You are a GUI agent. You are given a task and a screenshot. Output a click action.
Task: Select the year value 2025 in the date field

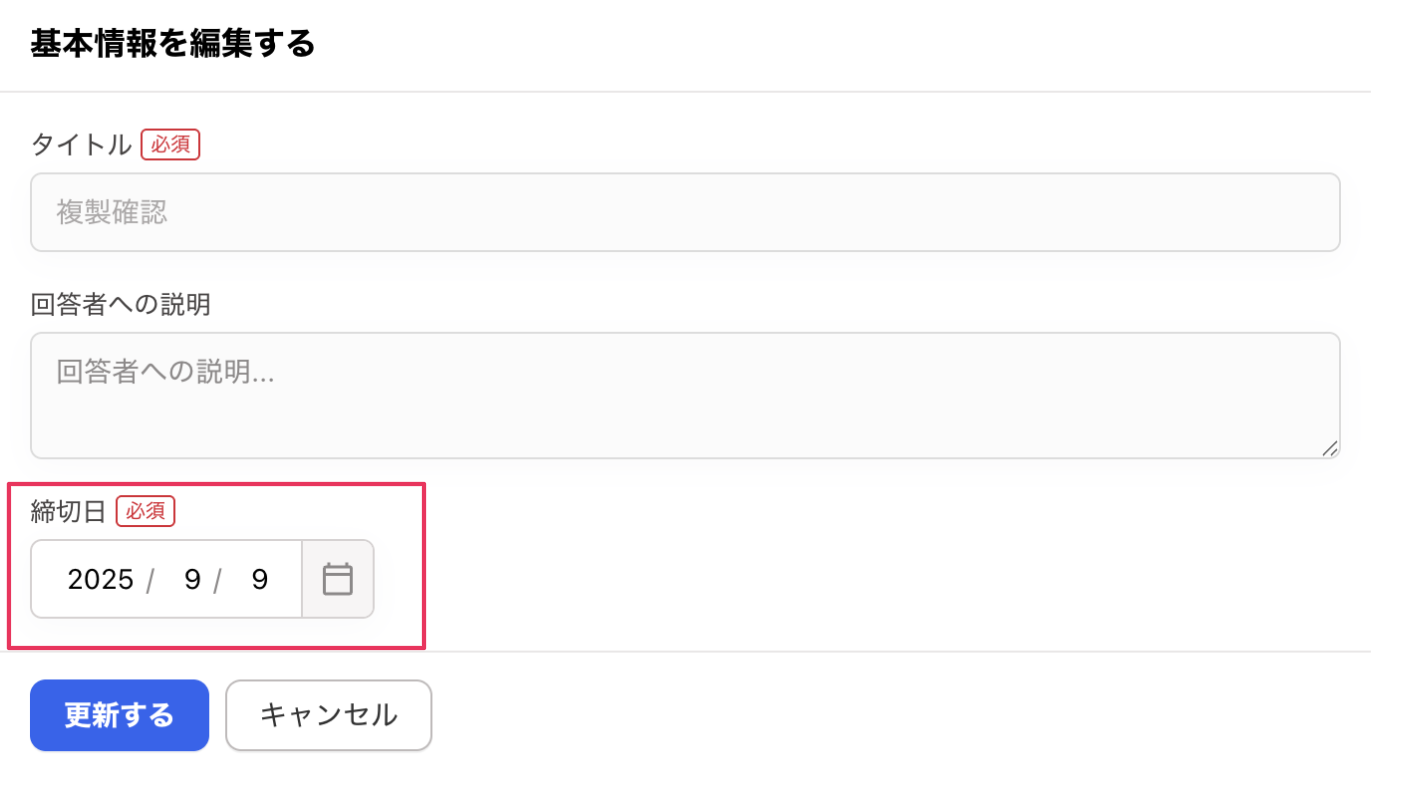coord(99,578)
